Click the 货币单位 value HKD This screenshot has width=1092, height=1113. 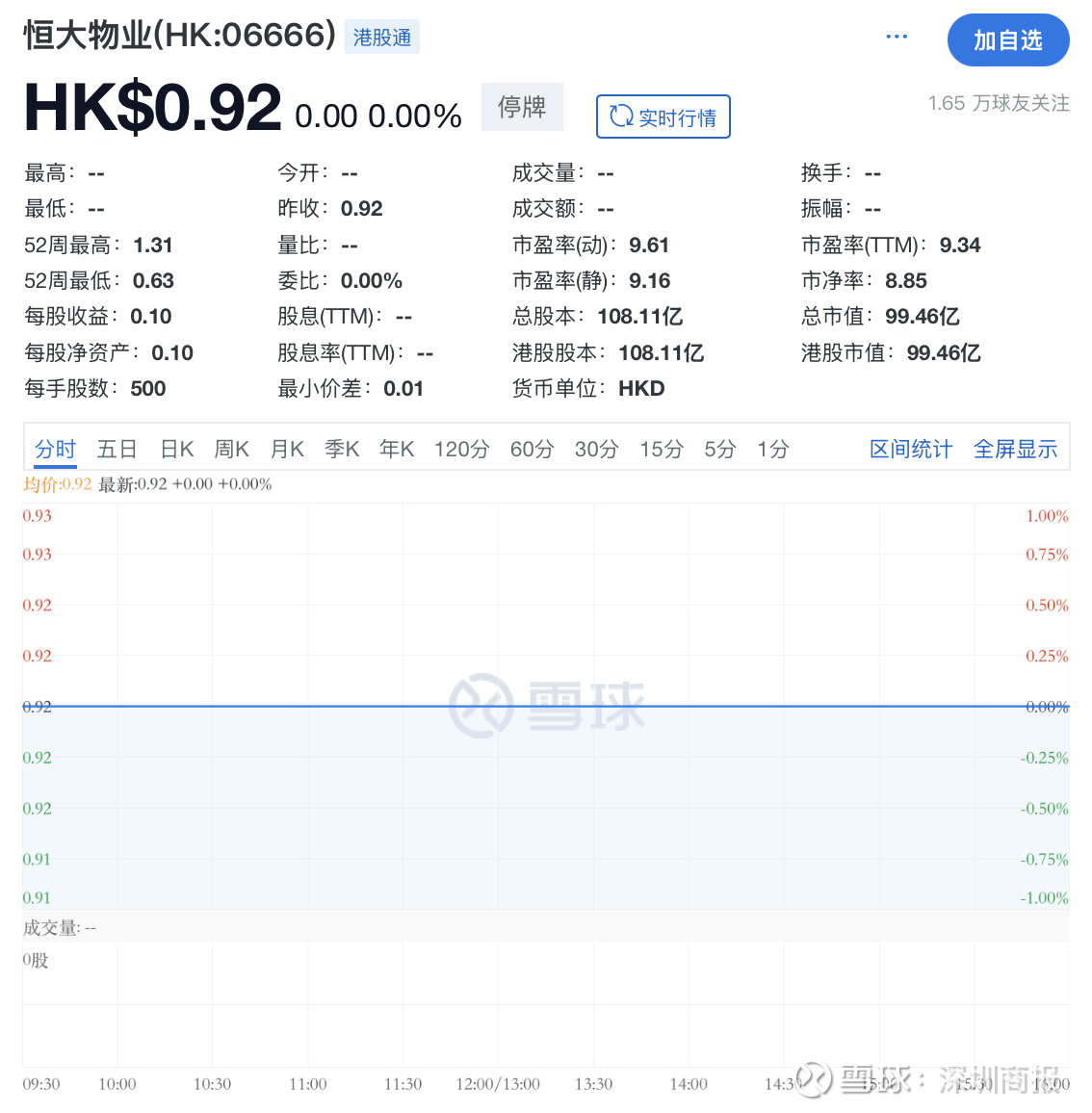point(641,389)
